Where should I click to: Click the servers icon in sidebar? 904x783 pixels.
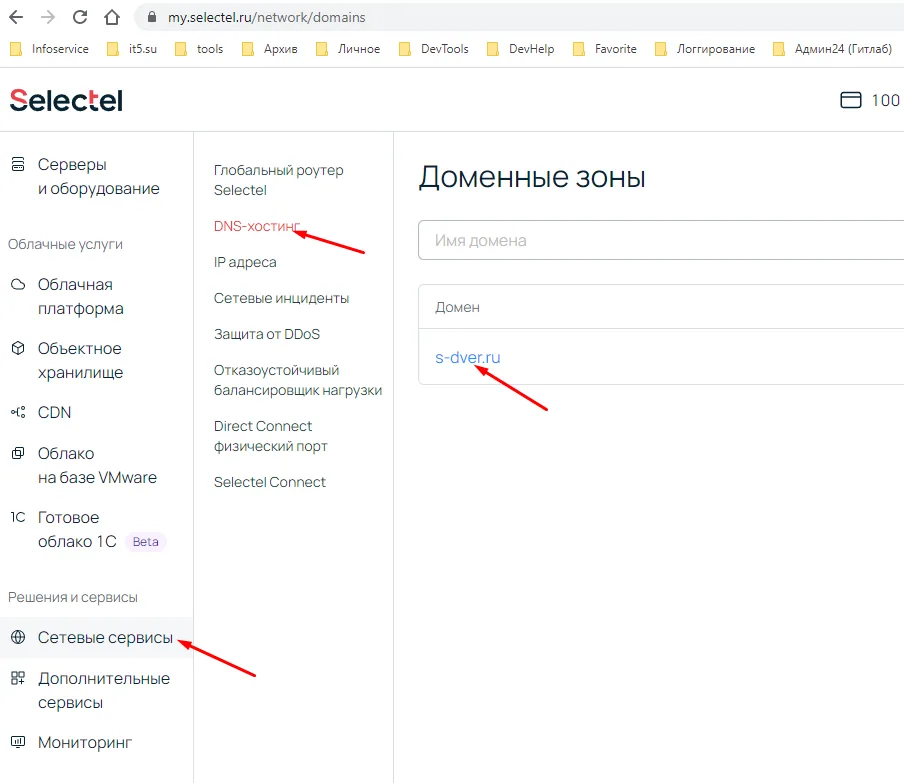[x=18, y=164]
